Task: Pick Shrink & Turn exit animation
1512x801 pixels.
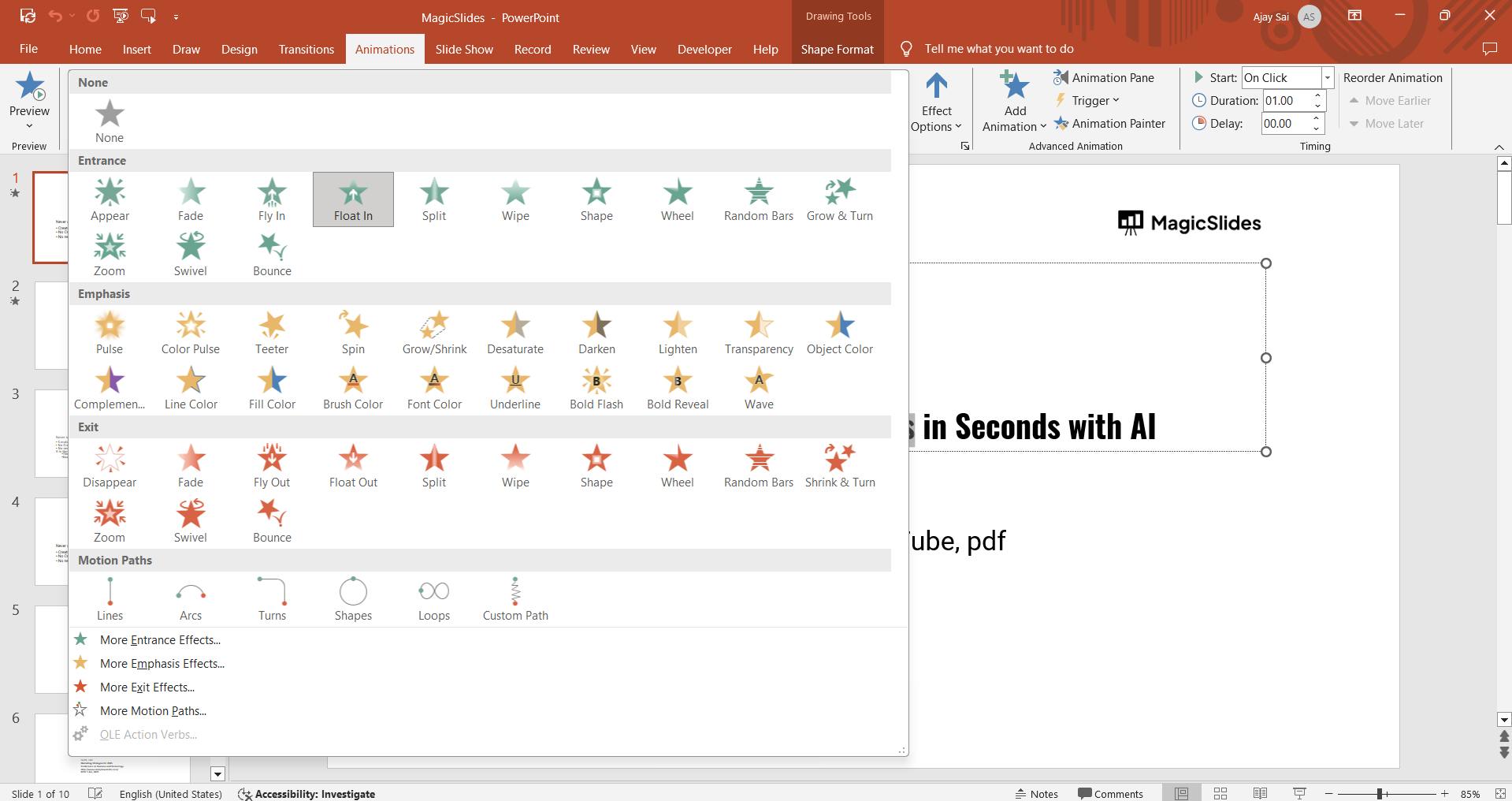Action: pyautogui.click(x=840, y=467)
